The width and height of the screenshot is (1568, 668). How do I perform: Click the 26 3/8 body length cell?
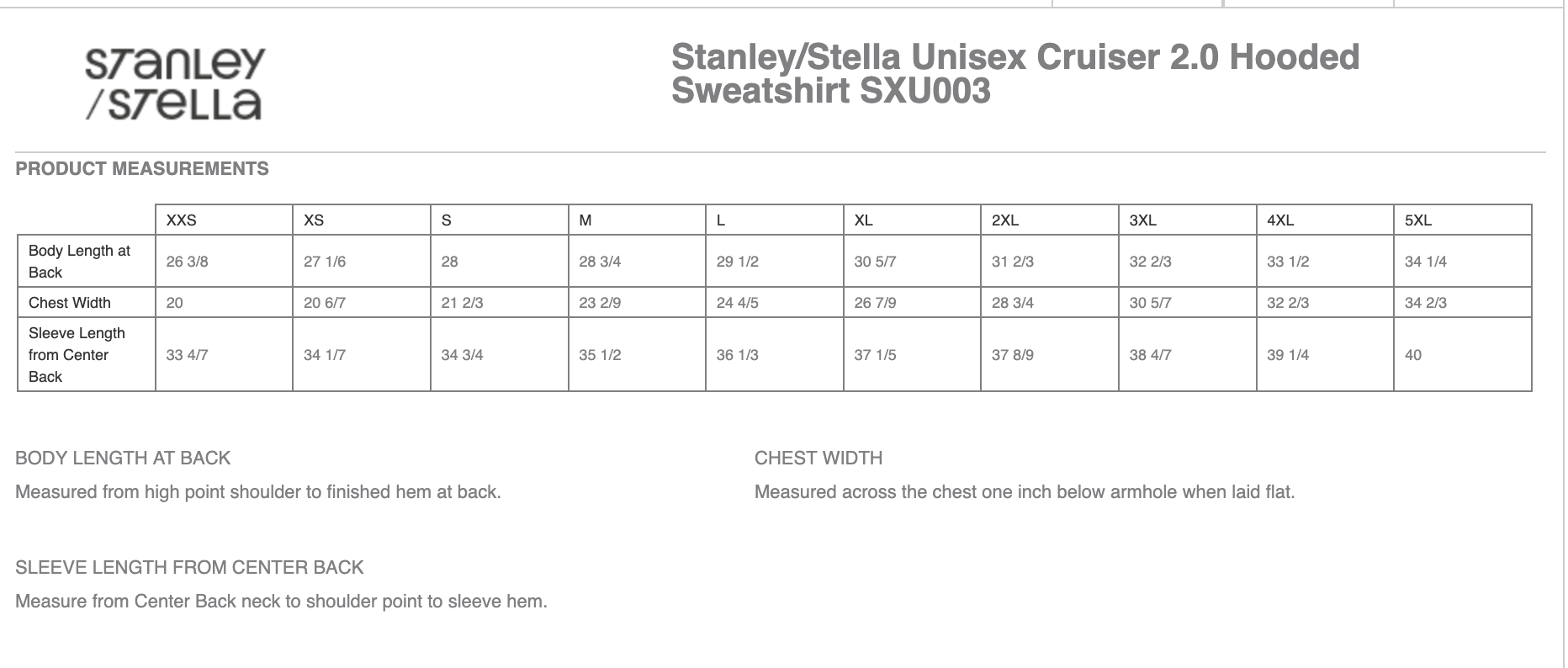pos(188,262)
